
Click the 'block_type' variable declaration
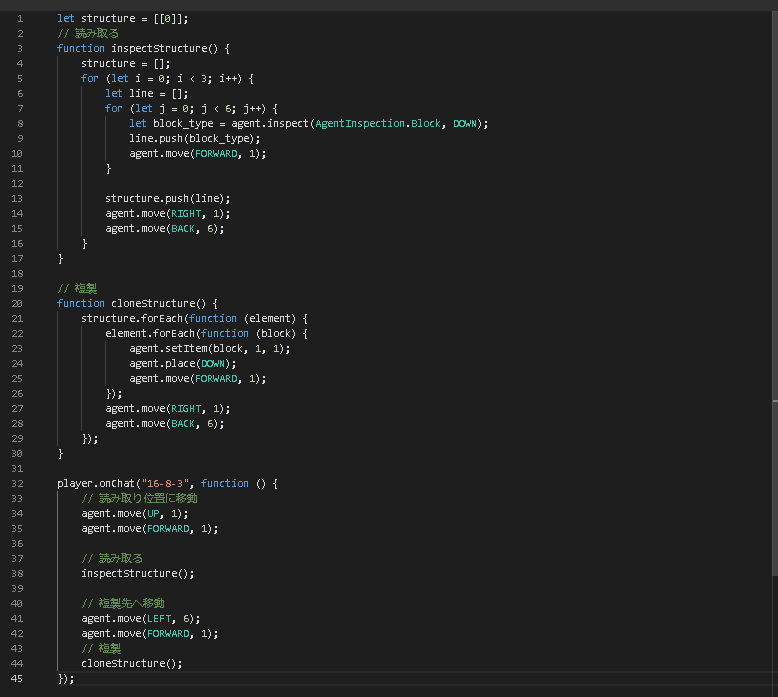183,123
